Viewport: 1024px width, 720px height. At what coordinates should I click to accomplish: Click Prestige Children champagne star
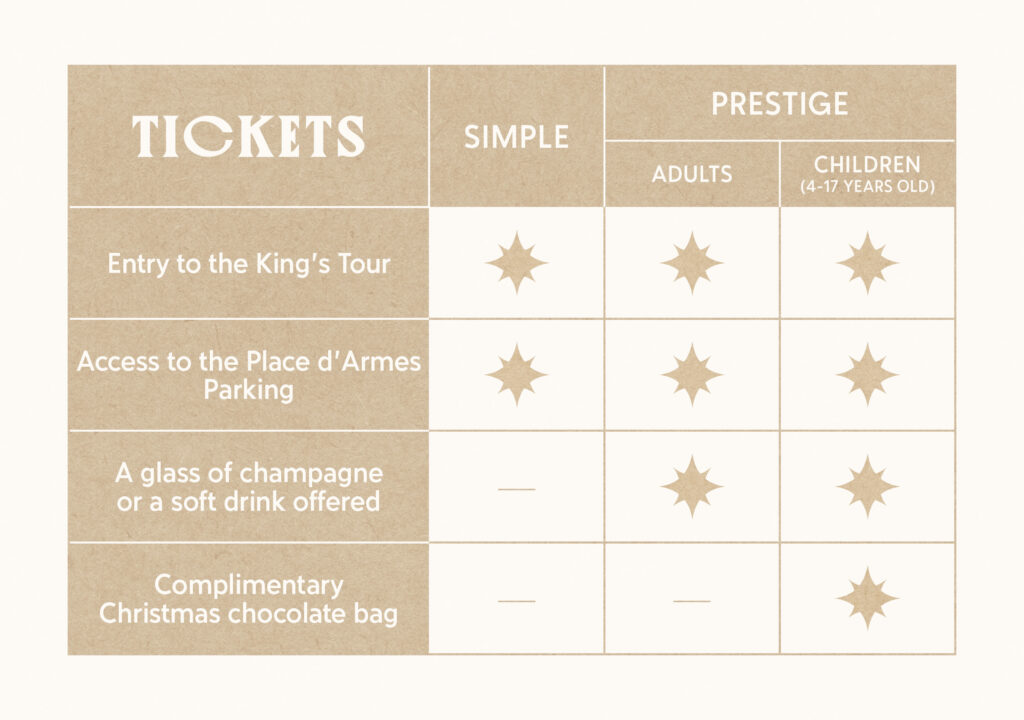(867, 487)
